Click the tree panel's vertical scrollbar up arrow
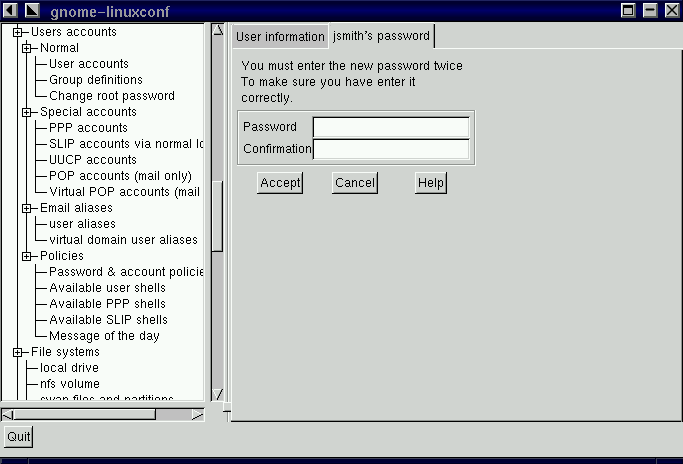Screen dimensions: 683x464 [x=218, y=32]
